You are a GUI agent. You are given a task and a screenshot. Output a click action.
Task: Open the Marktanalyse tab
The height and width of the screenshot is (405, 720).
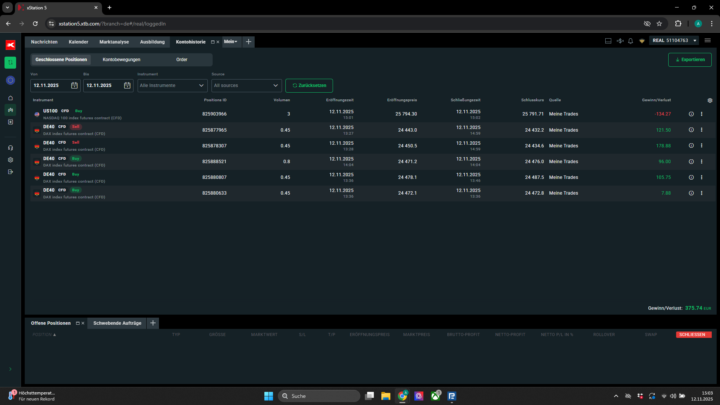pyautogui.click(x=114, y=42)
